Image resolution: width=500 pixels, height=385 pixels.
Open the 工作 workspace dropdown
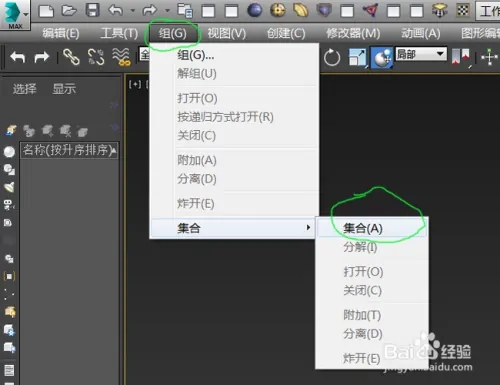(x=488, y=11)
